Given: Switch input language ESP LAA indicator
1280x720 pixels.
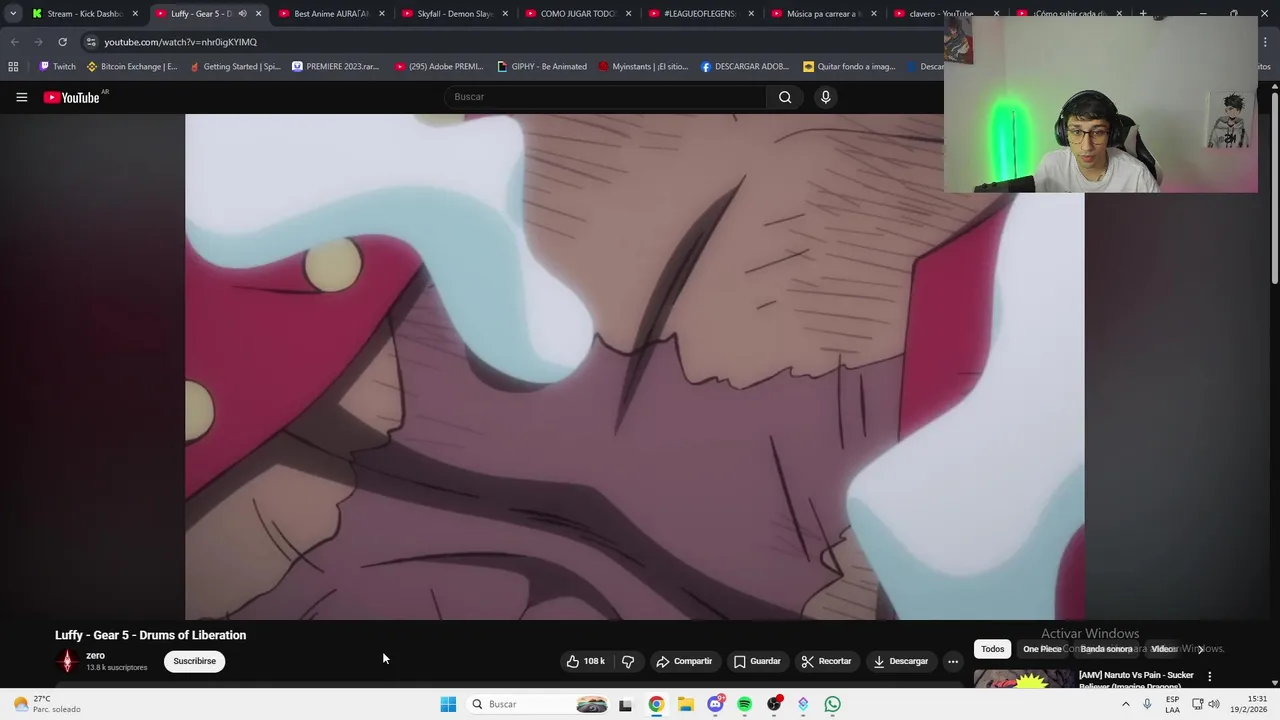Looking at the screenshot, I should coord(1172,704).
